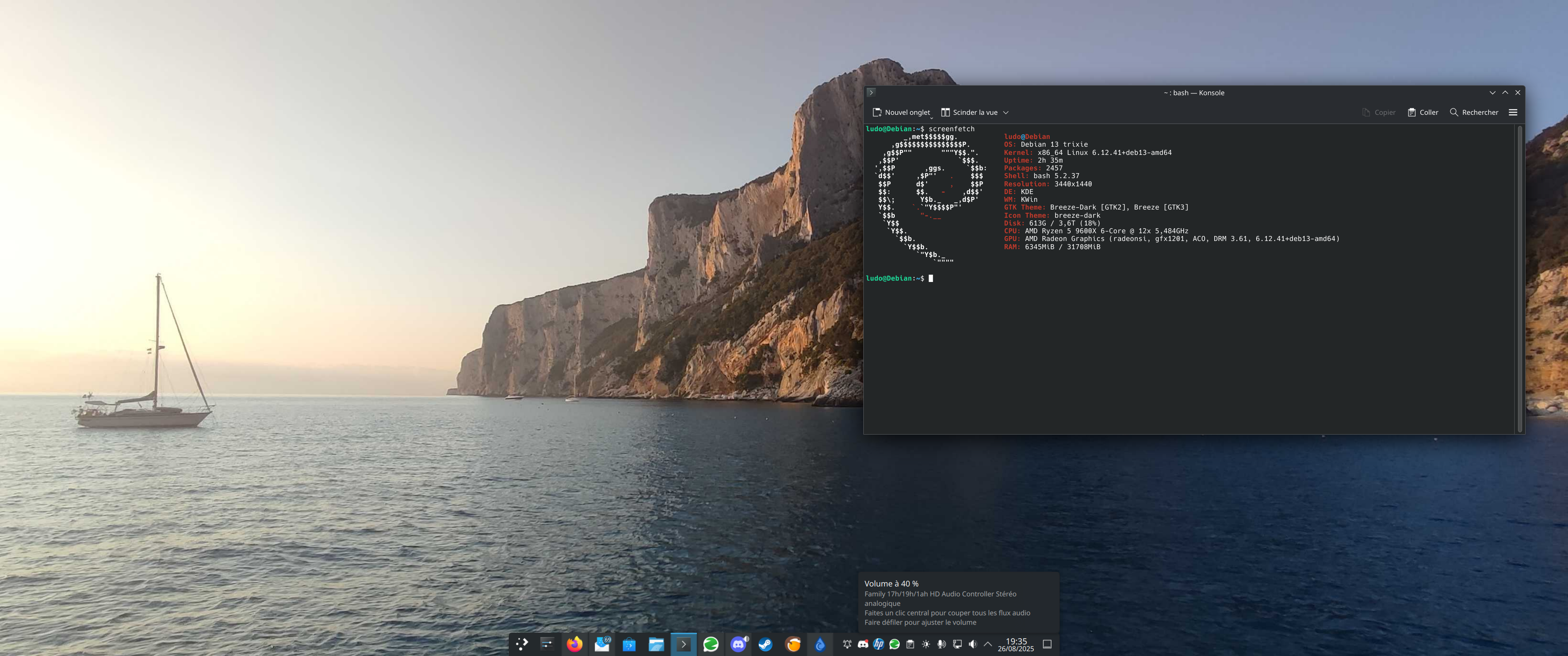
Task: Expand the Scinder la vue dropdown arrow
Action: tap(1006, 113)
